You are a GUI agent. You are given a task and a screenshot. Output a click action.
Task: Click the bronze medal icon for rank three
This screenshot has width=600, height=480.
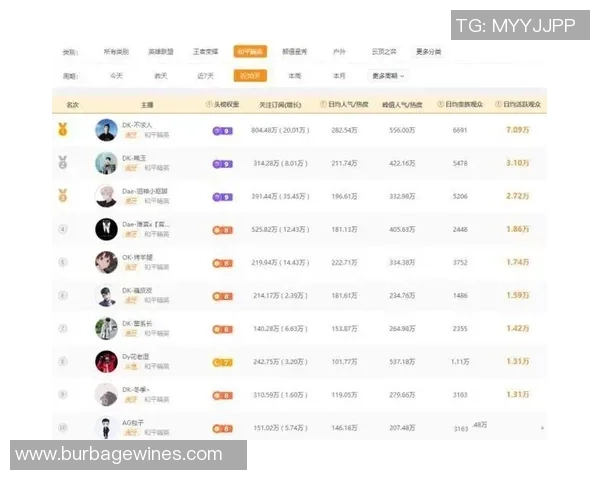point(62,195)
